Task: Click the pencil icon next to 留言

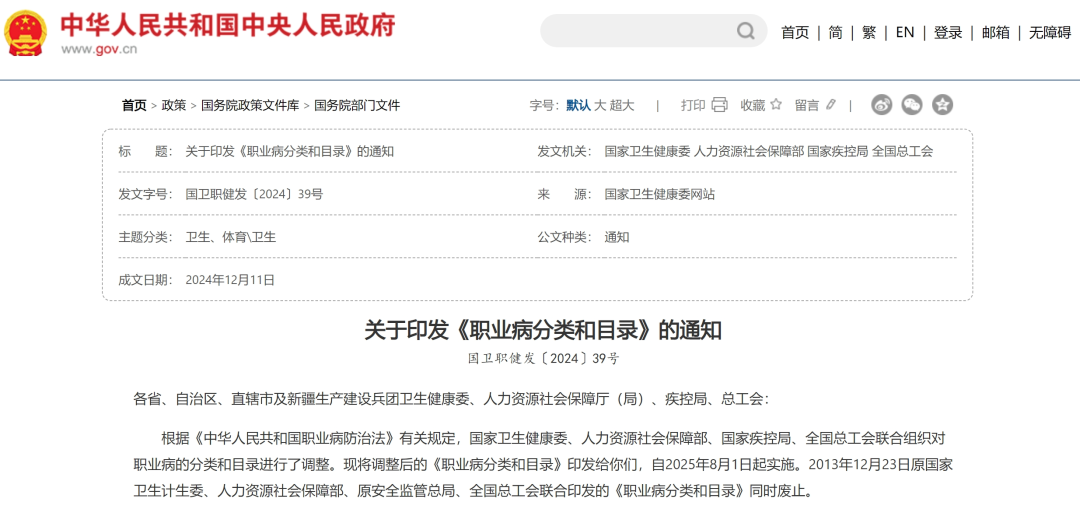Action: [831, 105]
